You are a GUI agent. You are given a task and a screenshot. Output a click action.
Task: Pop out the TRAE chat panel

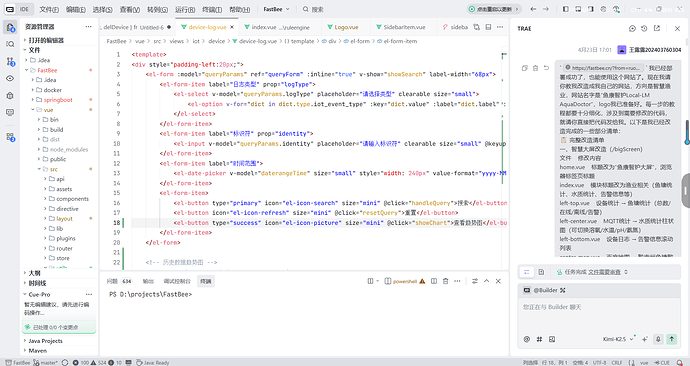pos(657,28)
